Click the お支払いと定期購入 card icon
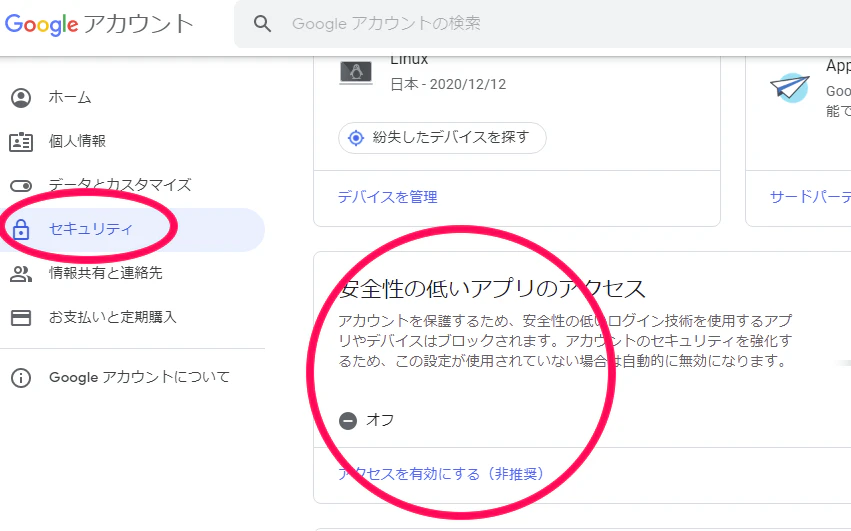Viewport: 851px width, 531px height. click(x=21, y=318)
